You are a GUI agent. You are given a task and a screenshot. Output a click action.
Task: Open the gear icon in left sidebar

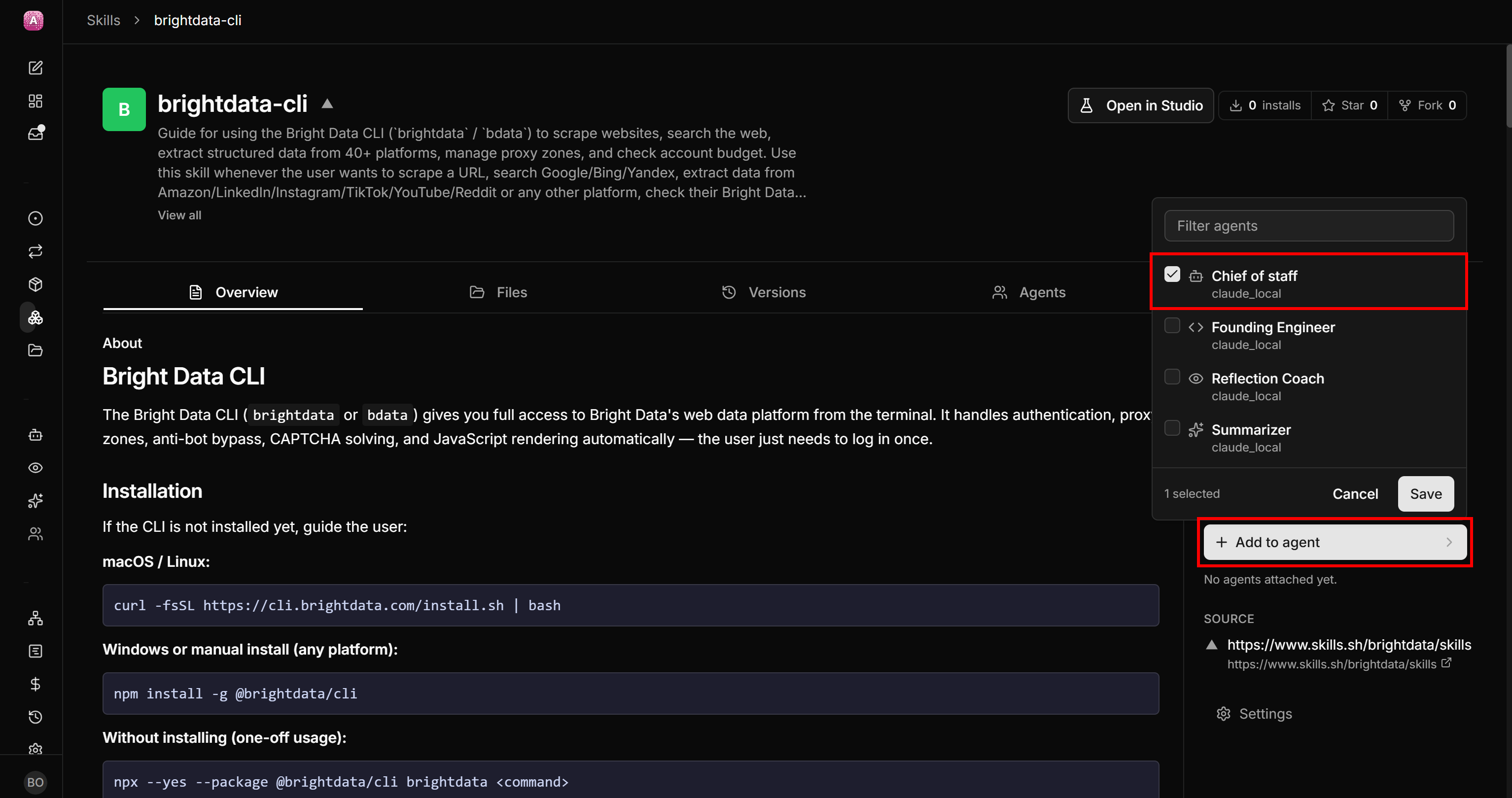pos(35,749)
